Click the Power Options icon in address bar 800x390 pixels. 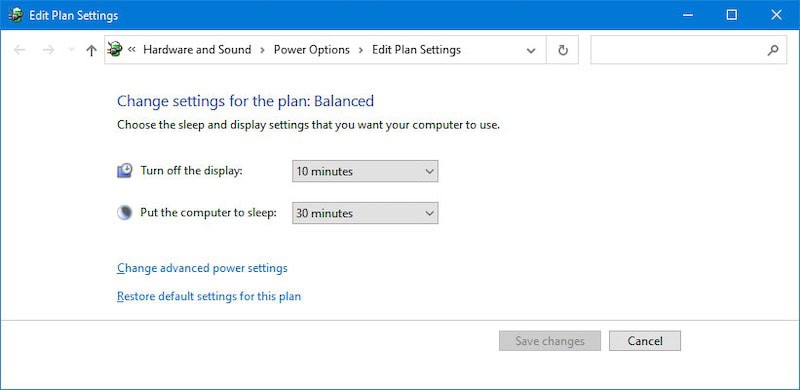pyautogui.click(x=115, y=50)
